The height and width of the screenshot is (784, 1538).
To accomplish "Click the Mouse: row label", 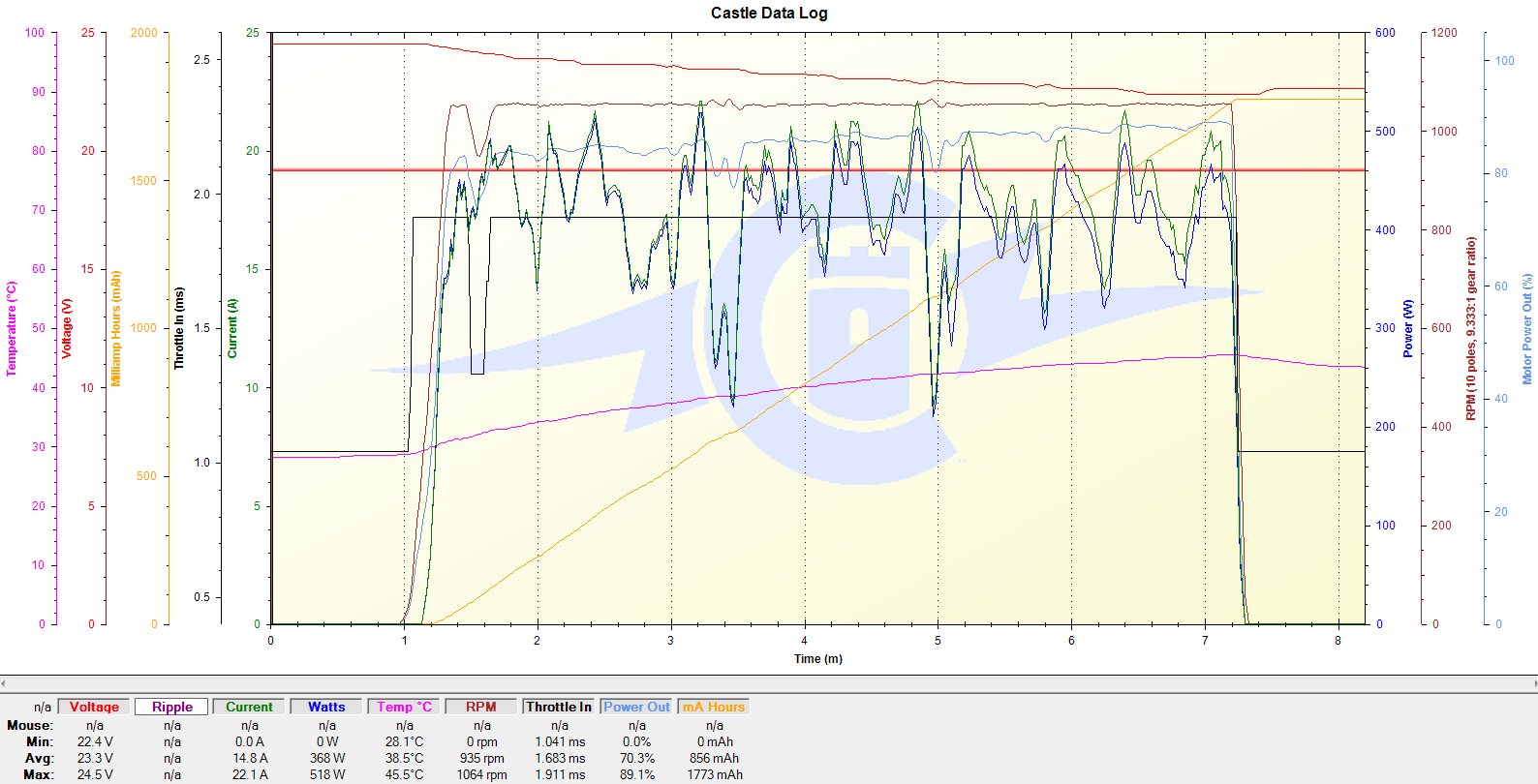I will [x=30, y=725].
